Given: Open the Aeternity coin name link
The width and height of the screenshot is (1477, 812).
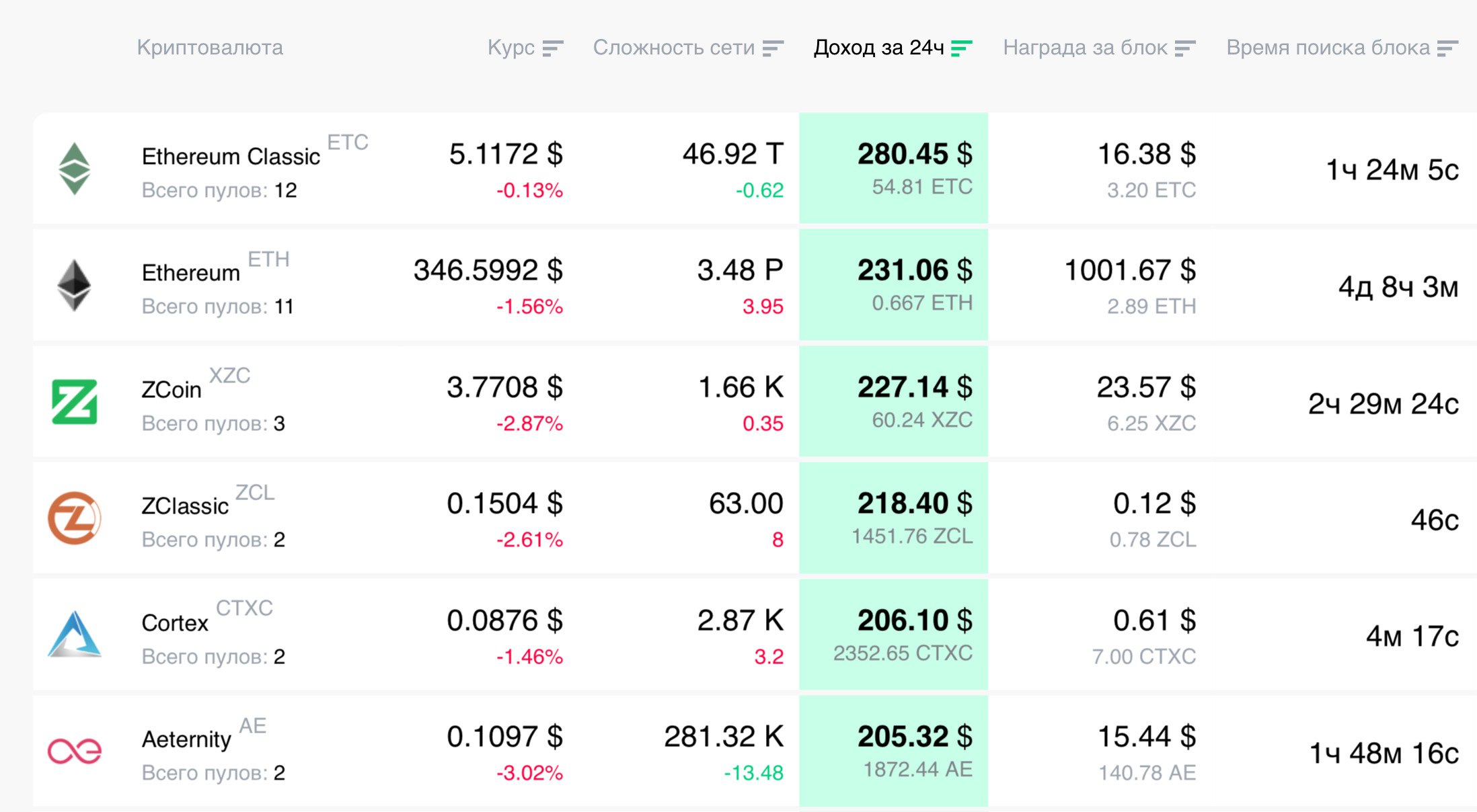Looking at the screenshot, I should coord(186,739).
